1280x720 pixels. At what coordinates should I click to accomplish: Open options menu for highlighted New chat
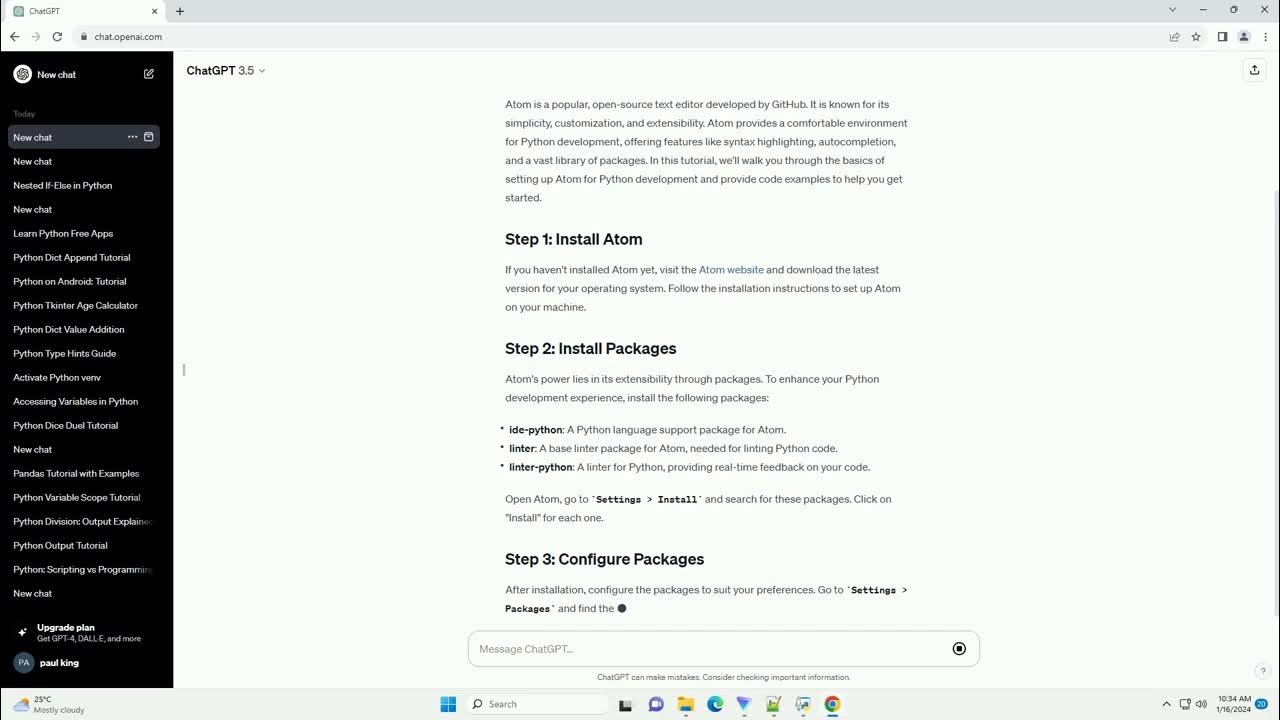click(x=132, y=137)
